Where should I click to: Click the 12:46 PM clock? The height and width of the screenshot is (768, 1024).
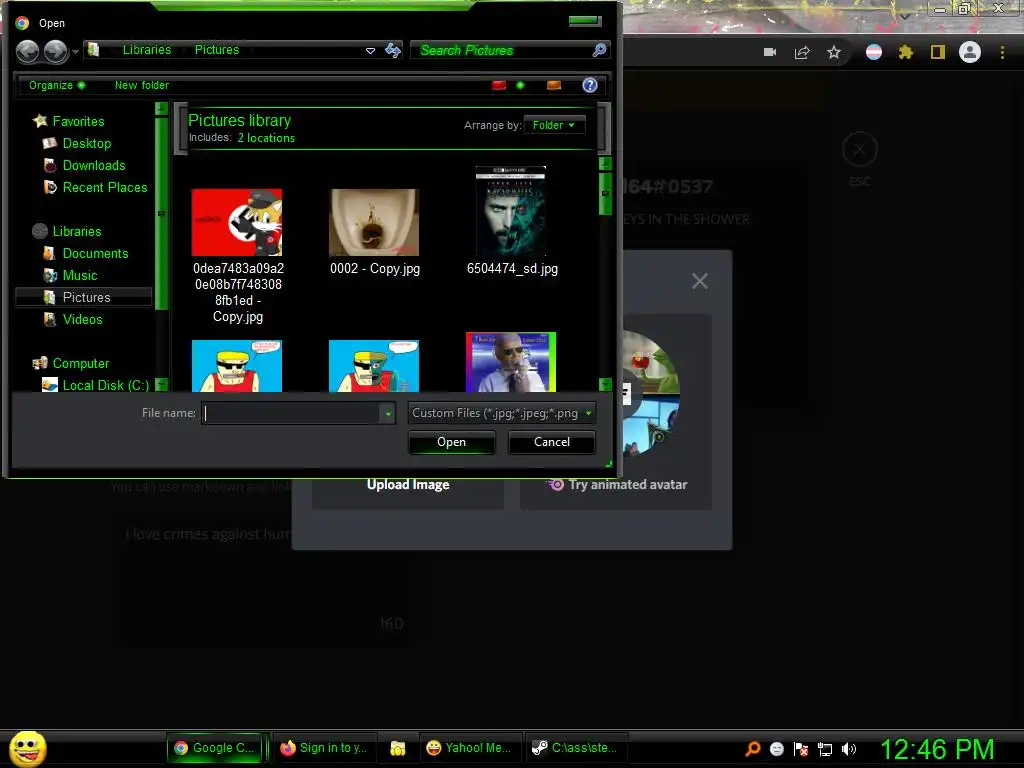click(937, 749)
